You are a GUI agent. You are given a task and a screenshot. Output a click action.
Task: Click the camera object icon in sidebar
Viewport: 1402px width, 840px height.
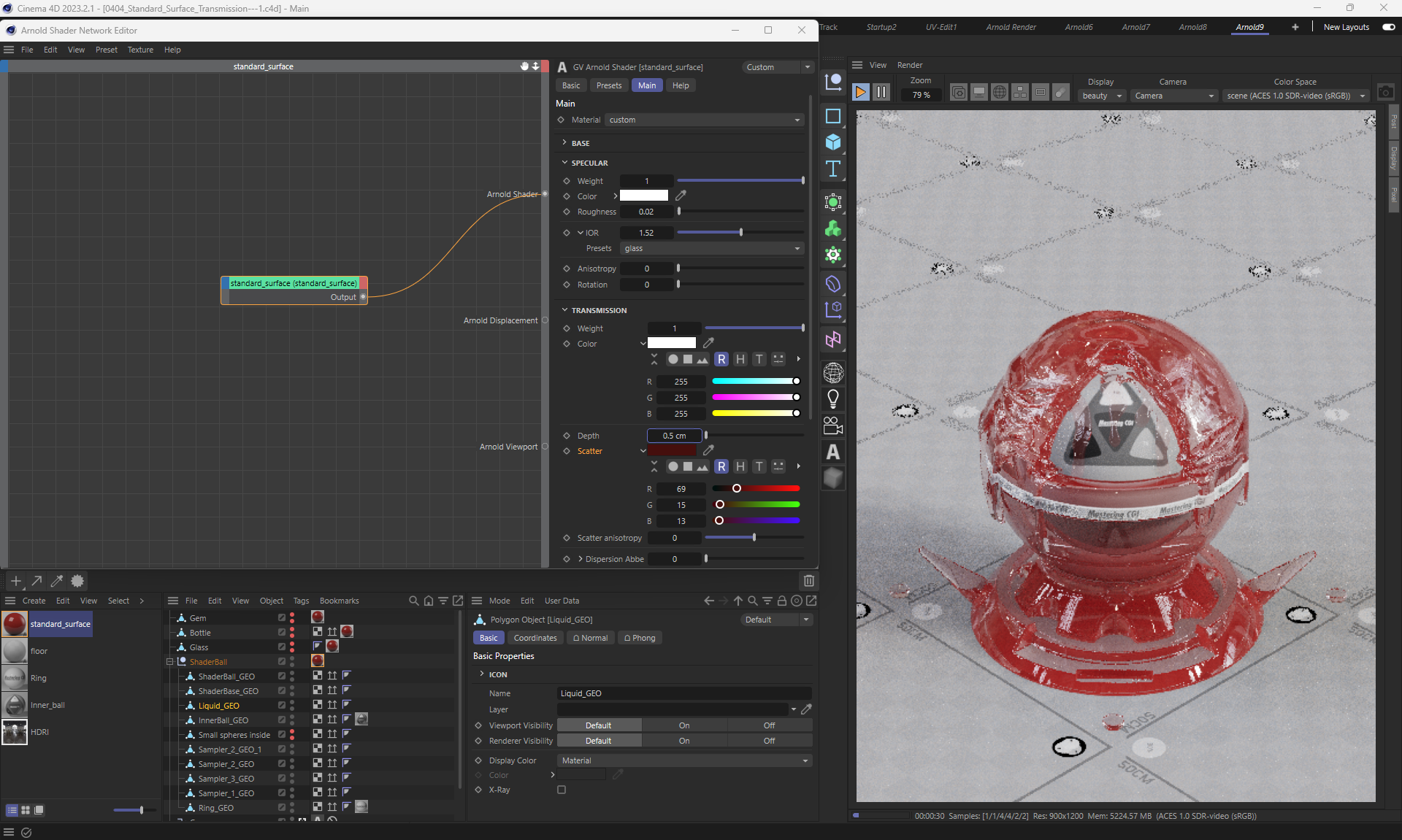tap(833, 425)
